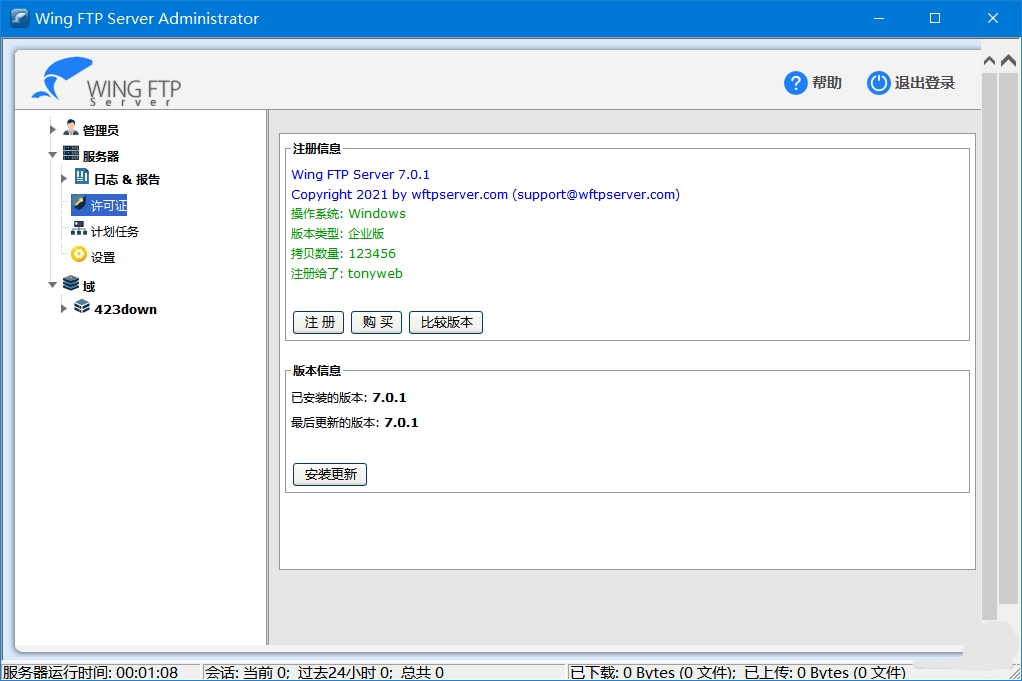
Task: Open the 比较版本 comparison button
Action: tap(445, 322)
